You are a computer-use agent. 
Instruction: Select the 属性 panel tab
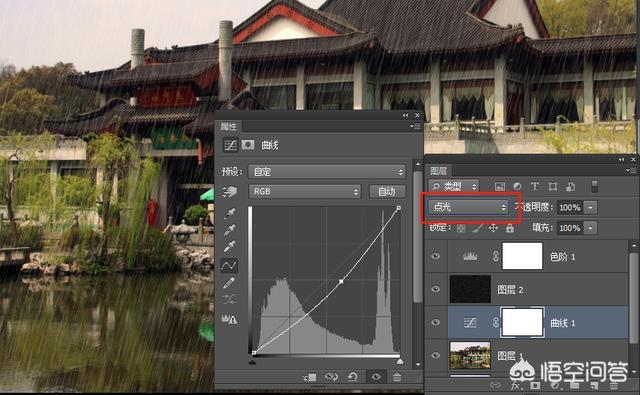(228, 126)
